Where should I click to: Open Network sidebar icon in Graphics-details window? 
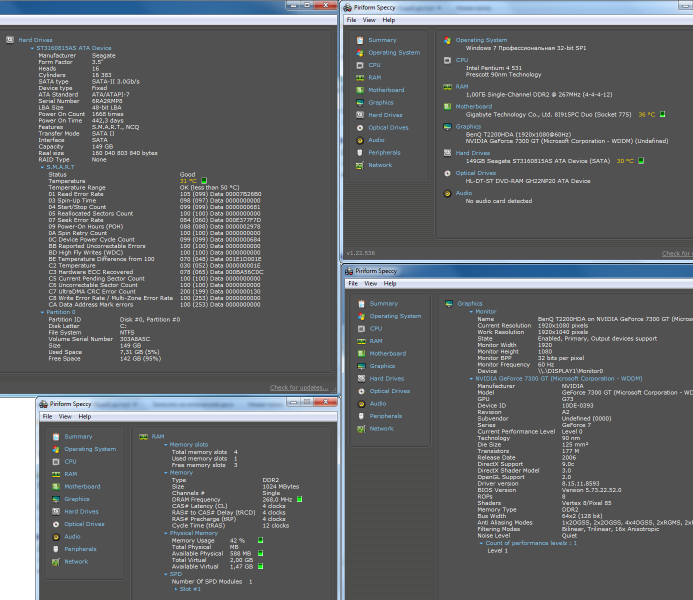pos(361,429)
